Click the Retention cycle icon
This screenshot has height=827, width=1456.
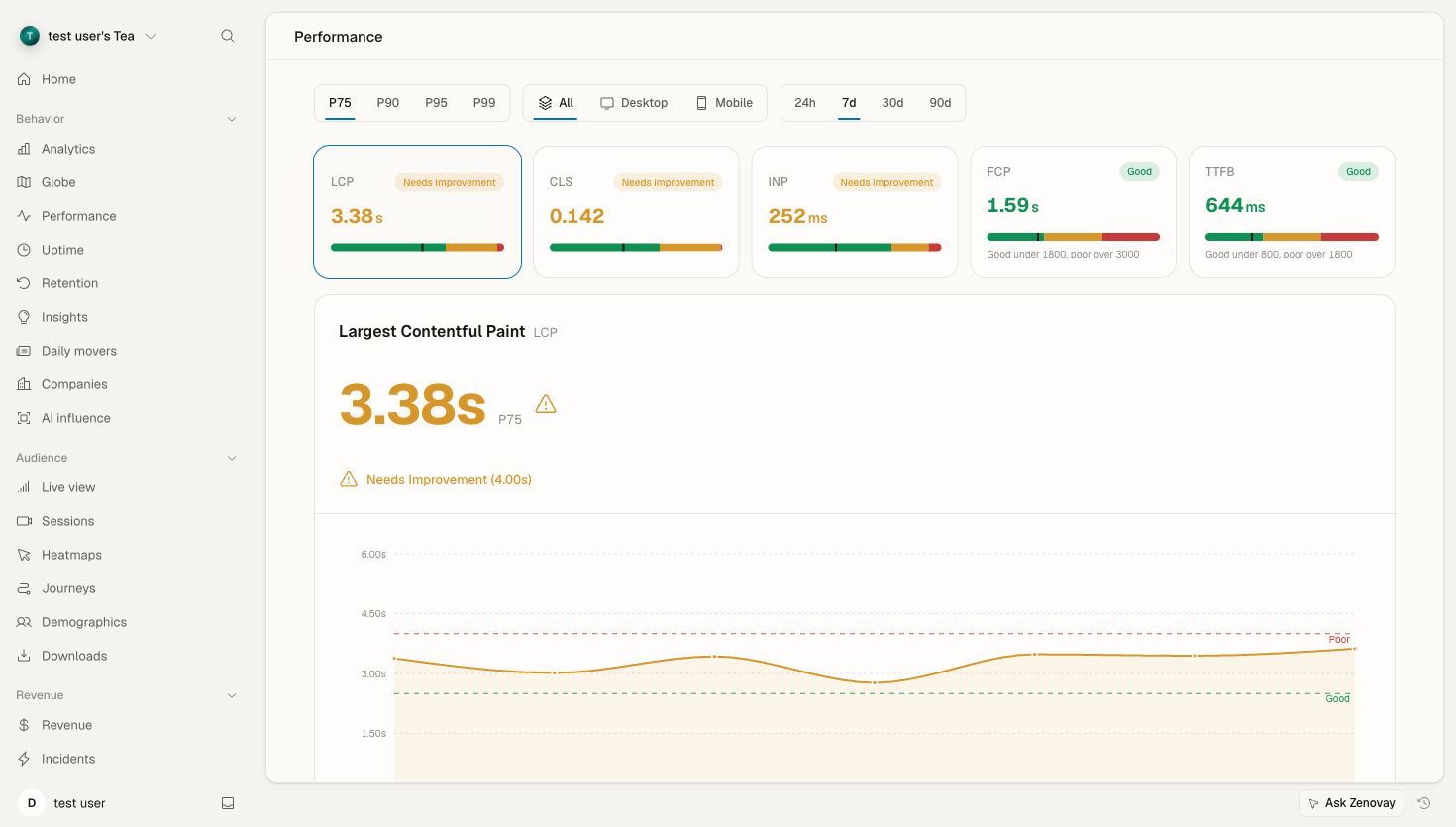[24, 283]
